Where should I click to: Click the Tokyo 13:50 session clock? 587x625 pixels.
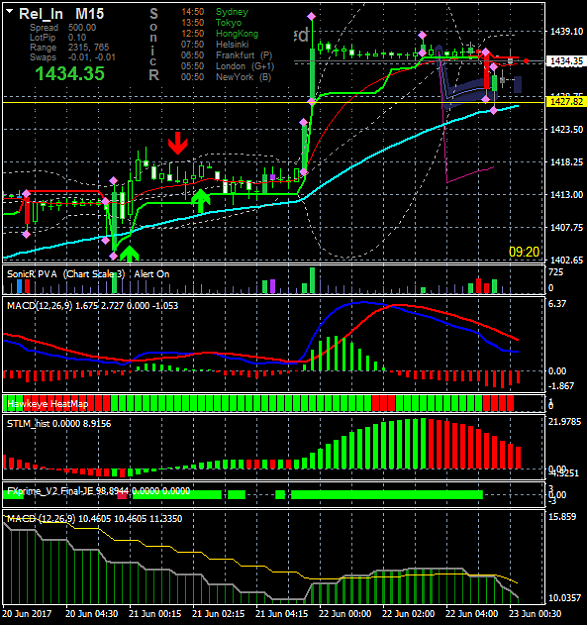pos(211,23)
